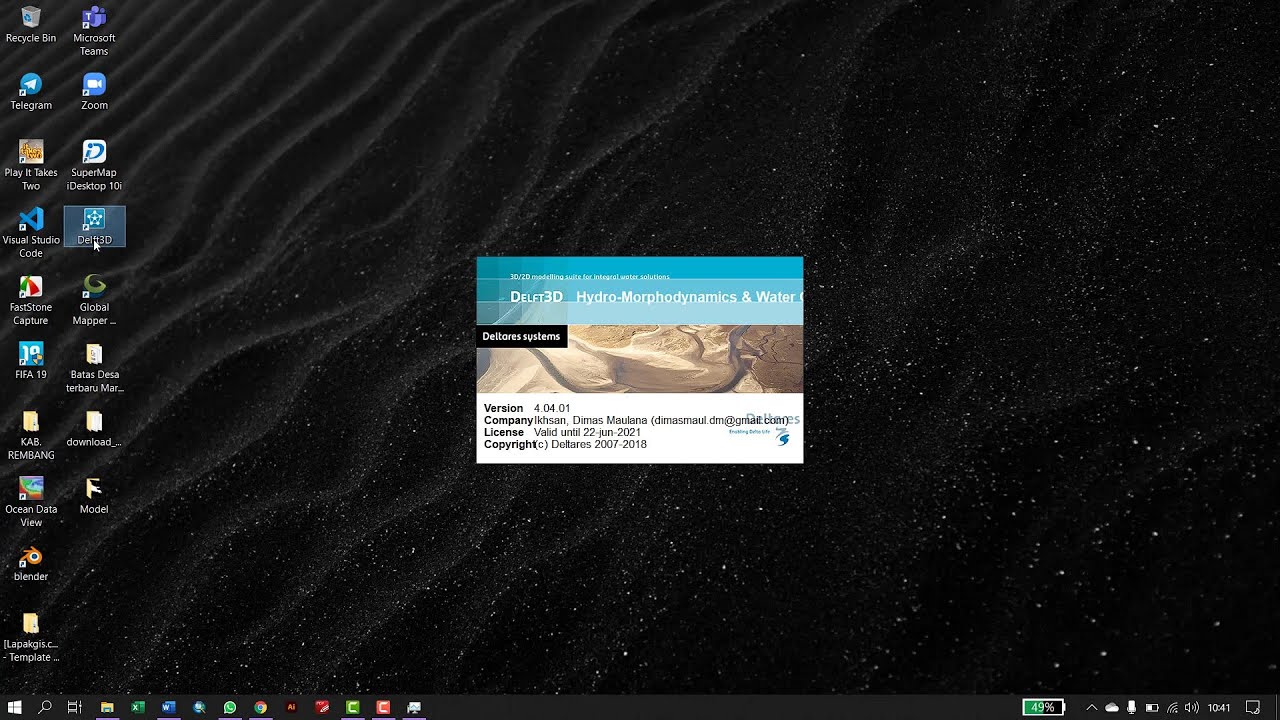Click the 49% battery indicator
Image resolution: width=1280 pixels, height=720 pixels.
click(x=1043, y=707)
